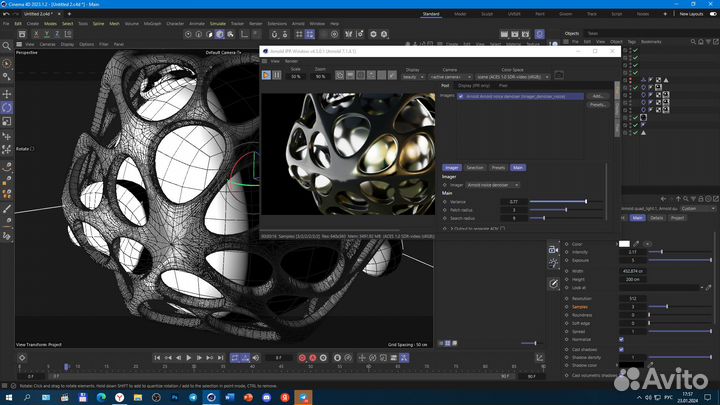Toggle the Intensity keyframe diamond
The height and width of the screenshot is (405, 720).
[567, 252]
